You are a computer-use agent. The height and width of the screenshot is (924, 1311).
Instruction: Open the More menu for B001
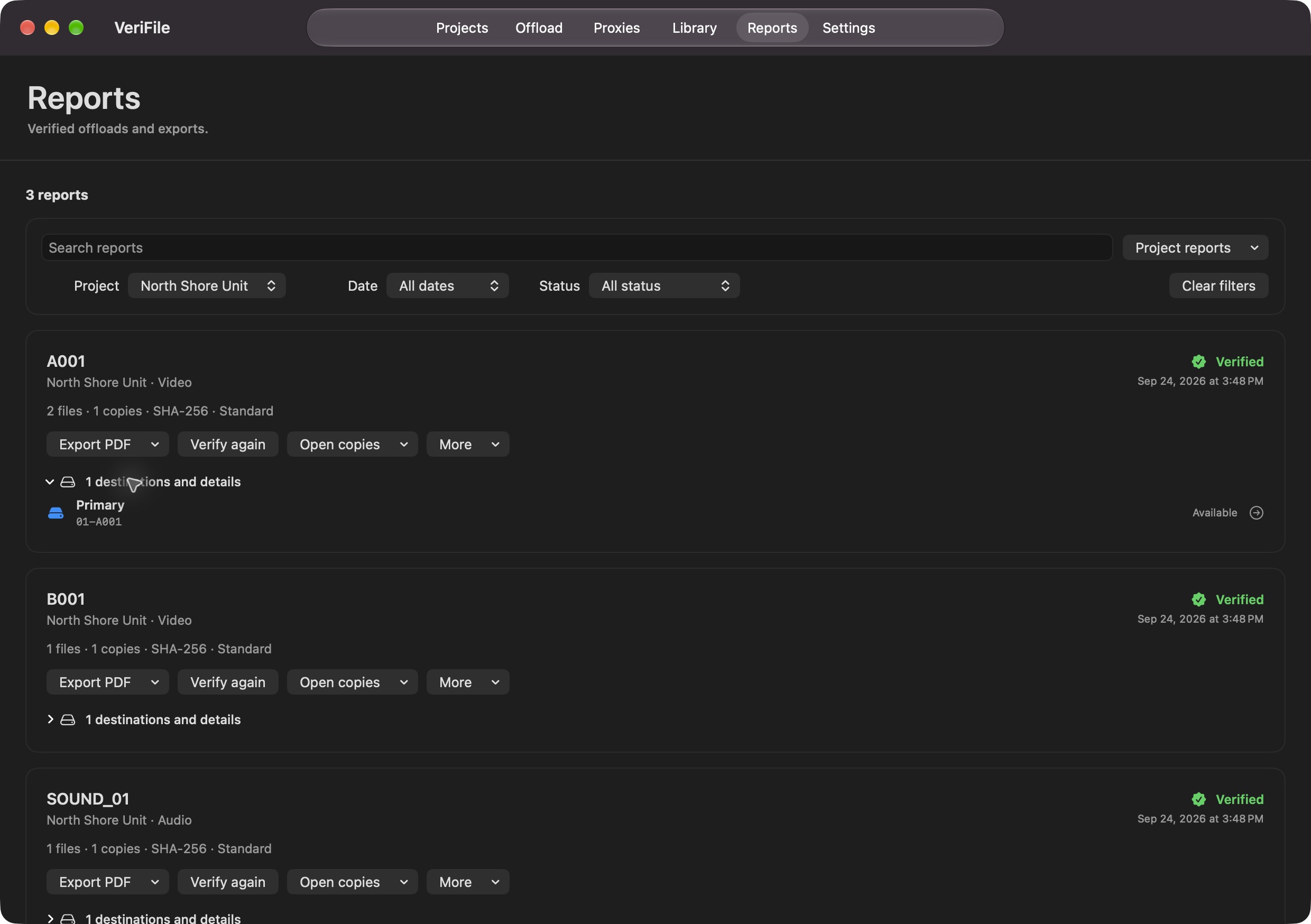point(468,682)
